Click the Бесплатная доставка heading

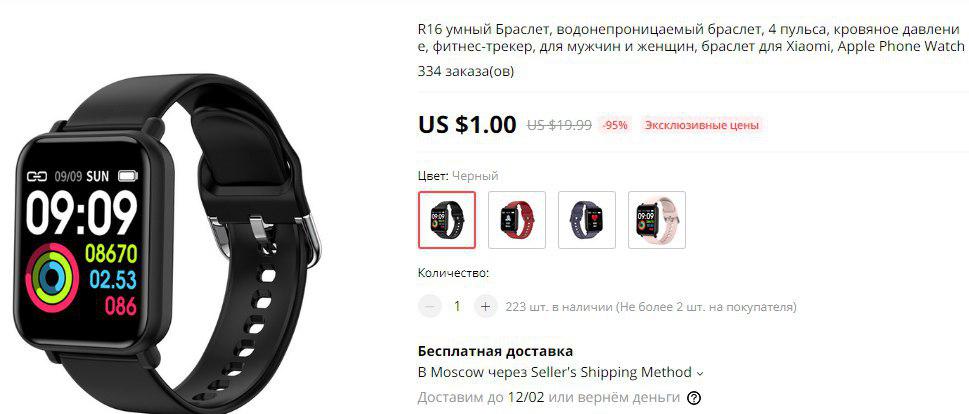(496, 352)
